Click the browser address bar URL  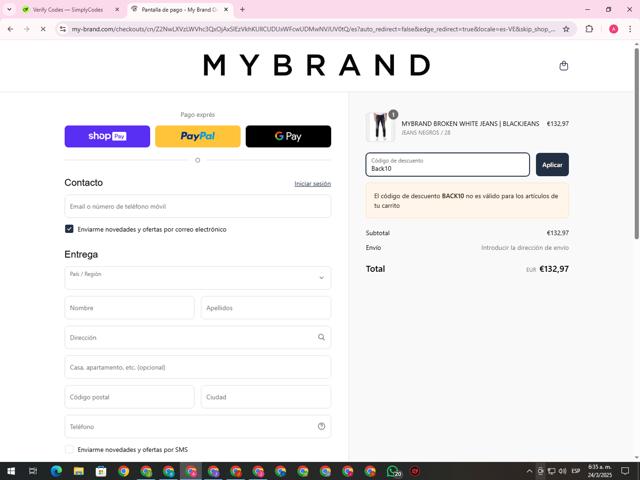coord(313,29)
